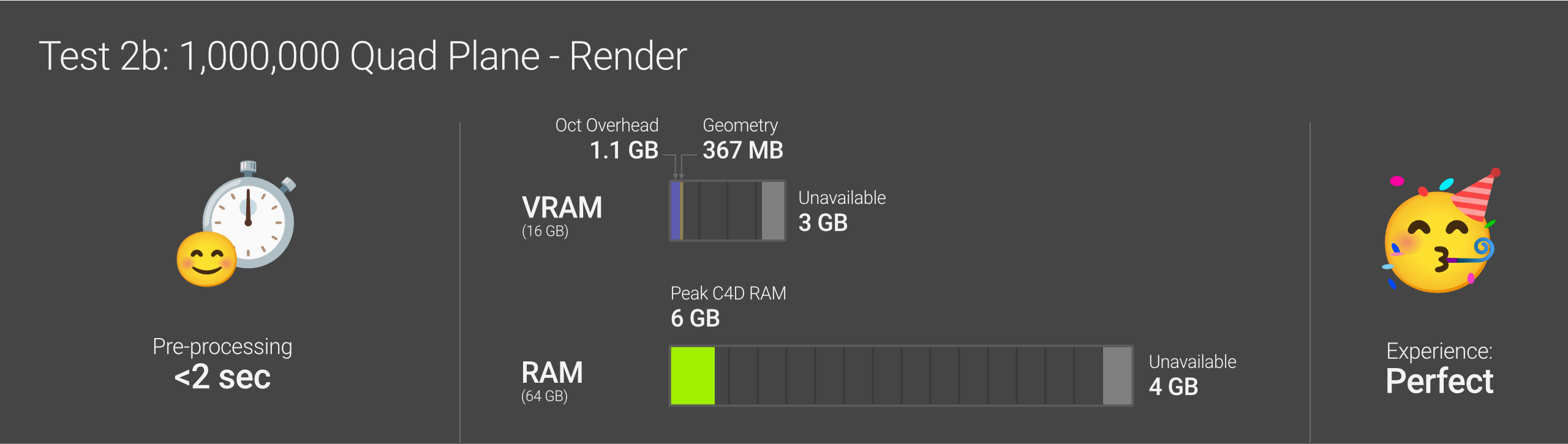The width and height of the screenshot is (1568, 444).
Task: Click the Peak C4D RAM 6 GB label
Action: click(728, 306)
